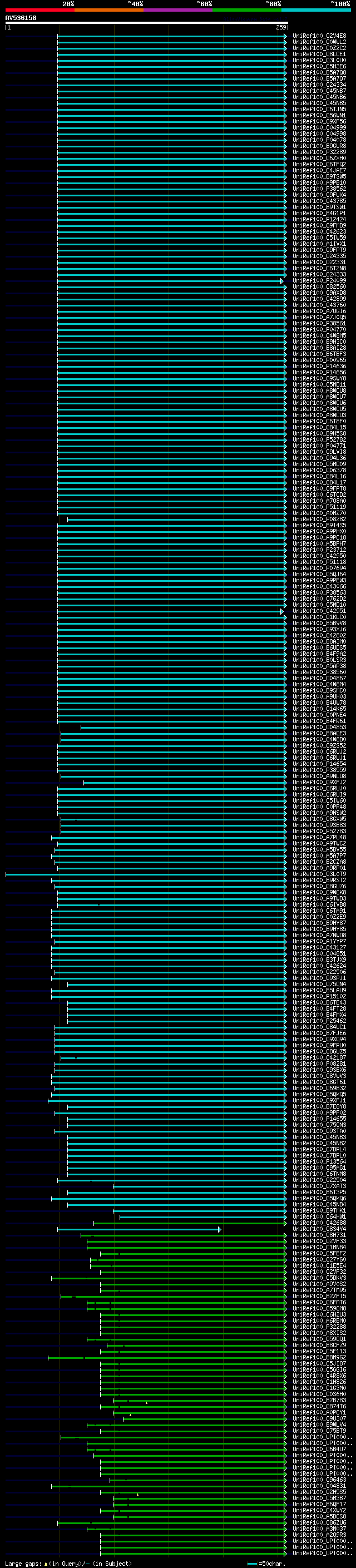The image size is (356, 1568).
Task: Open hit UniRef100_Q8H731
Action: (319, 1235)
